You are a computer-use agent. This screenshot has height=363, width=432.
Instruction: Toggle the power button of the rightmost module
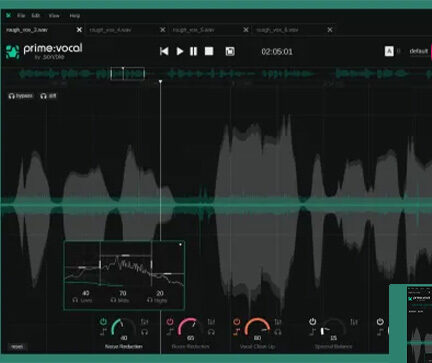(380, 322)
